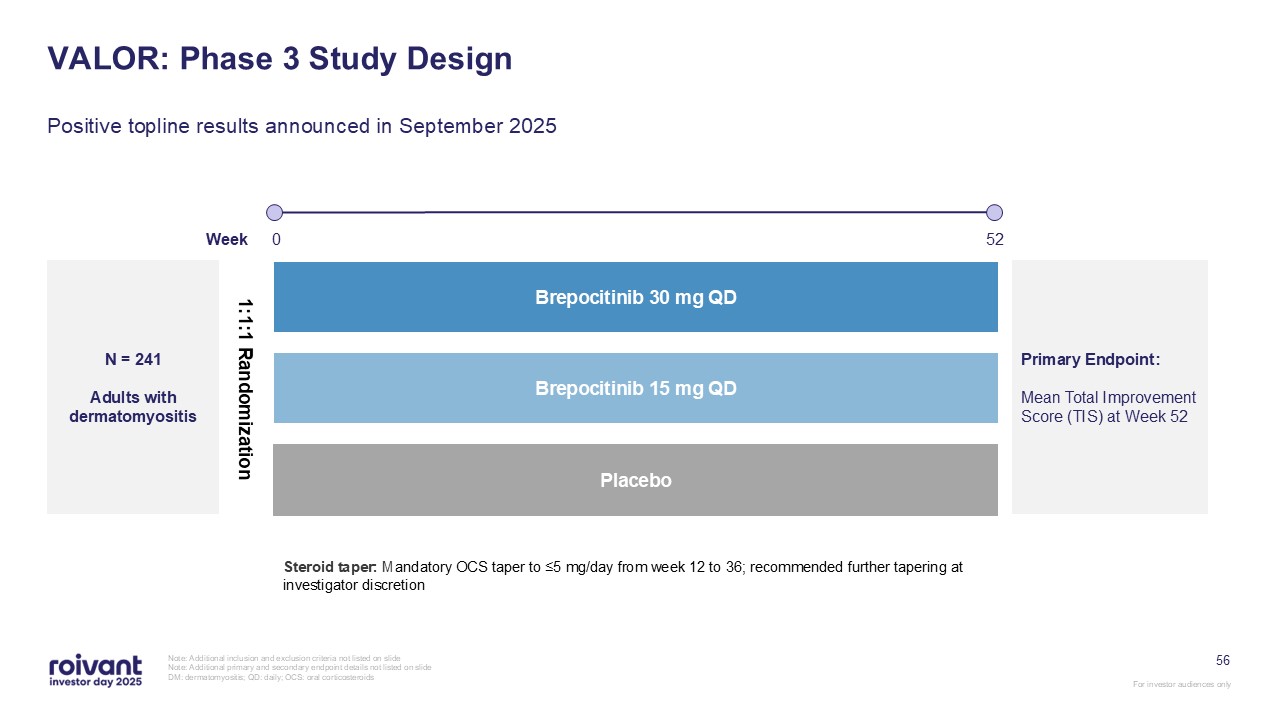The width and height of the screenshot is (1280, 720).
Task: Select the Brepocitinib 30 mg QD bar
Action: [635, 297]
